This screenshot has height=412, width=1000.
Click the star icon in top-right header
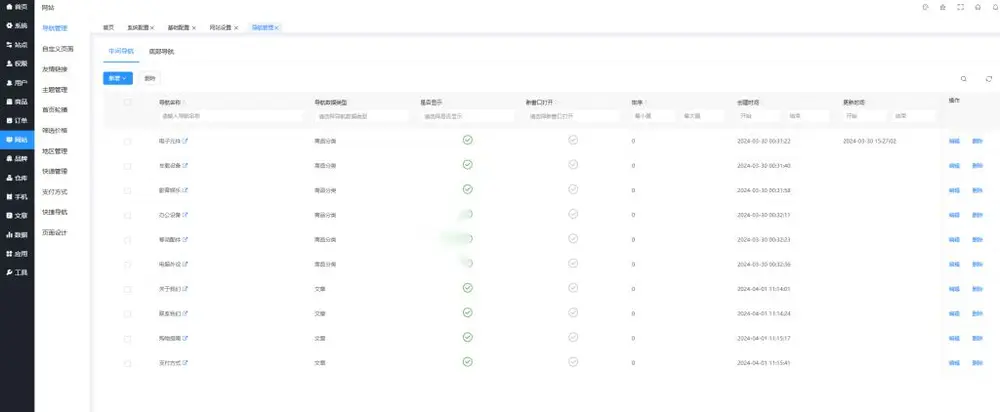(943, 7)
